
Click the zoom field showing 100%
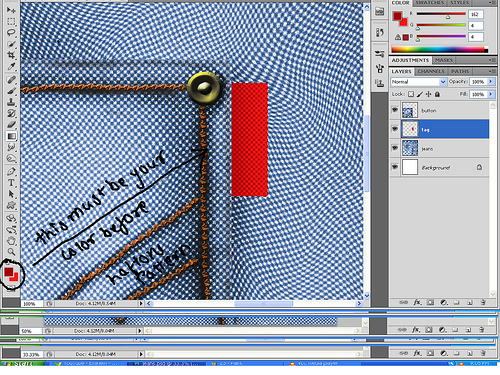coord(32,304)
